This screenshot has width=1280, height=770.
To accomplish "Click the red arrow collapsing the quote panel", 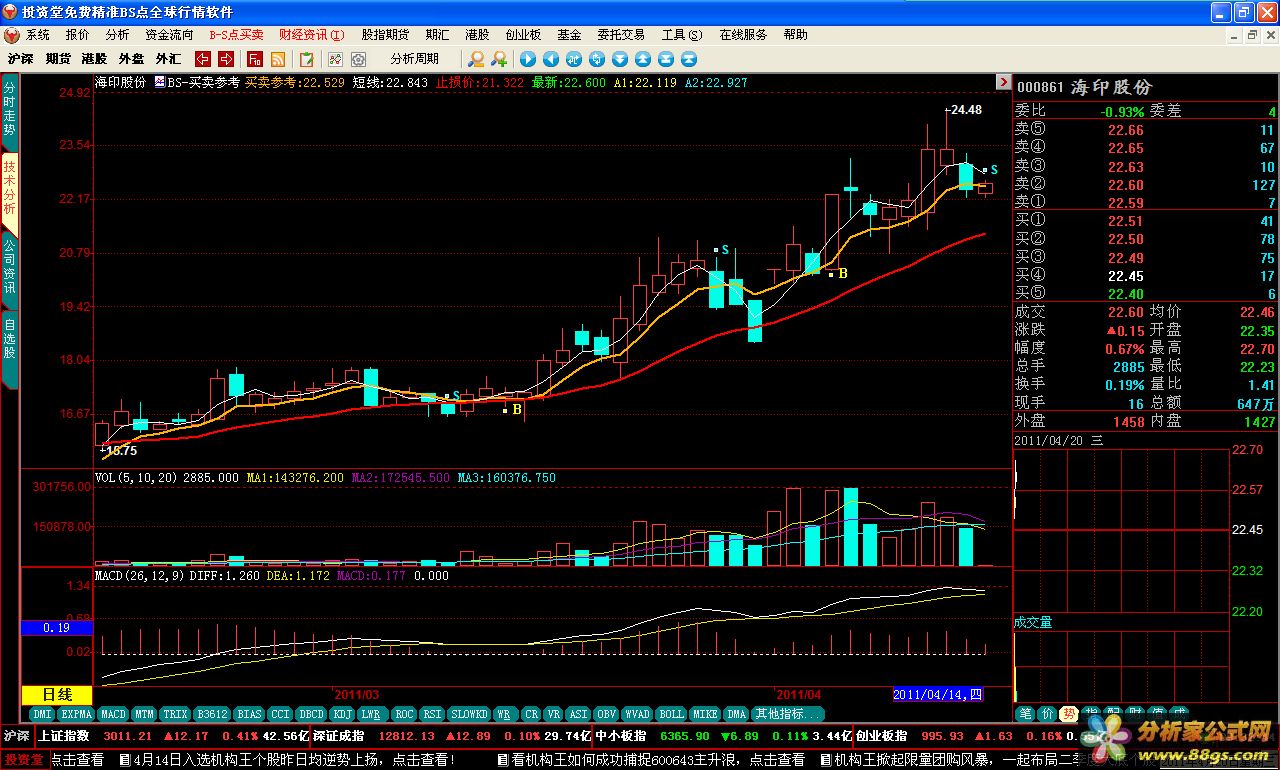I will point(1003,82).
